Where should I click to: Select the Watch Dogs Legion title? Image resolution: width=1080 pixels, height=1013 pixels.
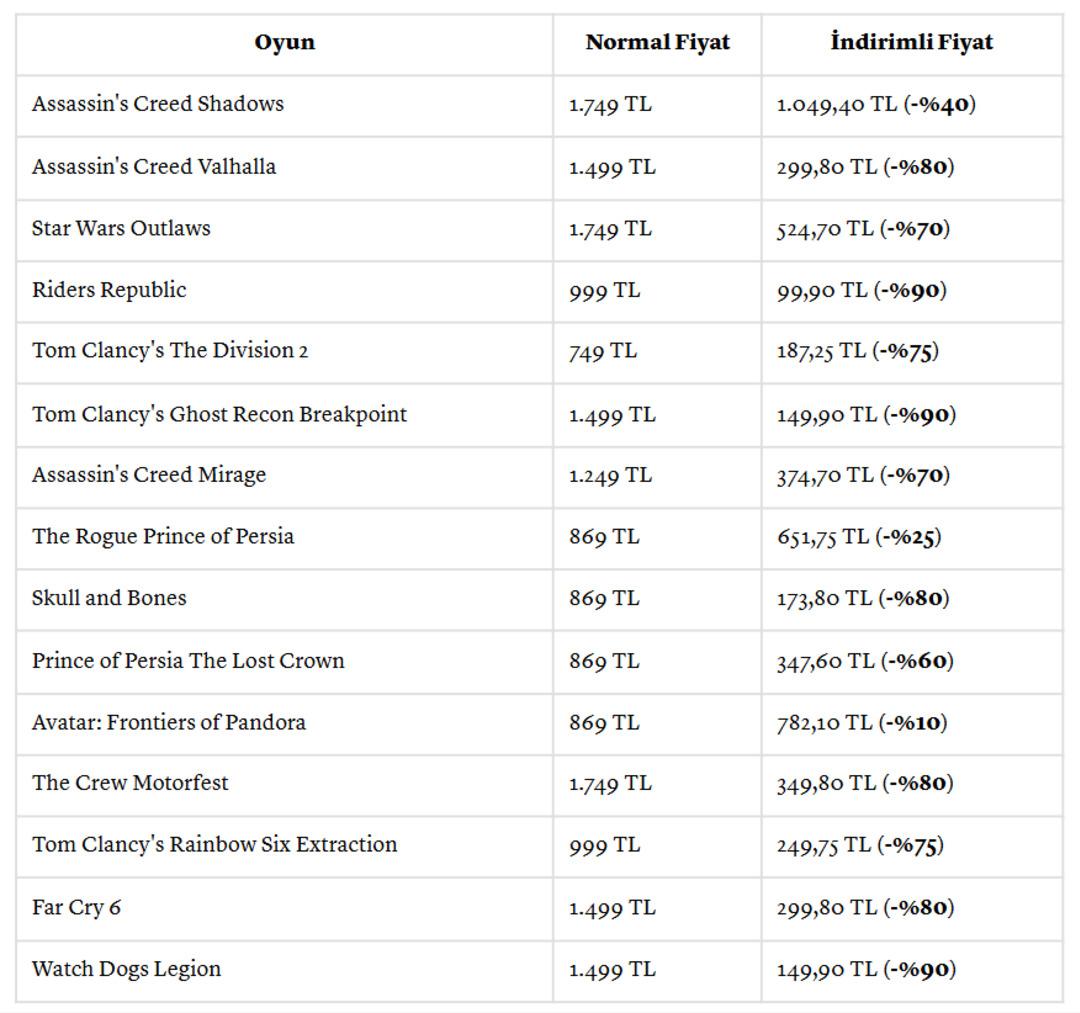(x=126, y=969)
